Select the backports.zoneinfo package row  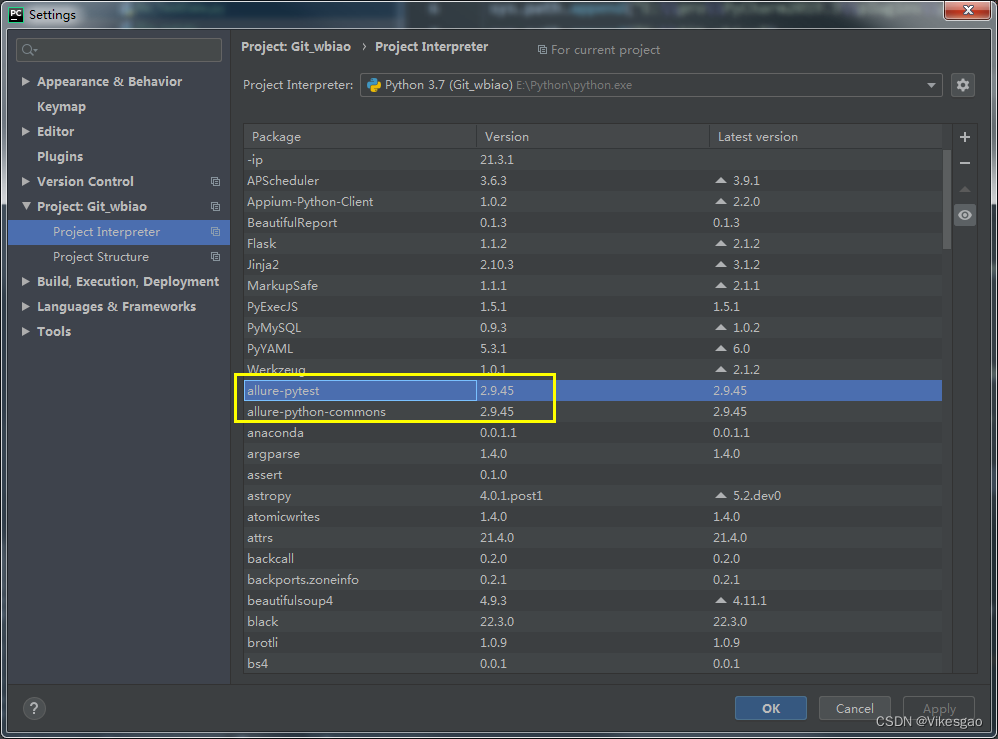593,580
